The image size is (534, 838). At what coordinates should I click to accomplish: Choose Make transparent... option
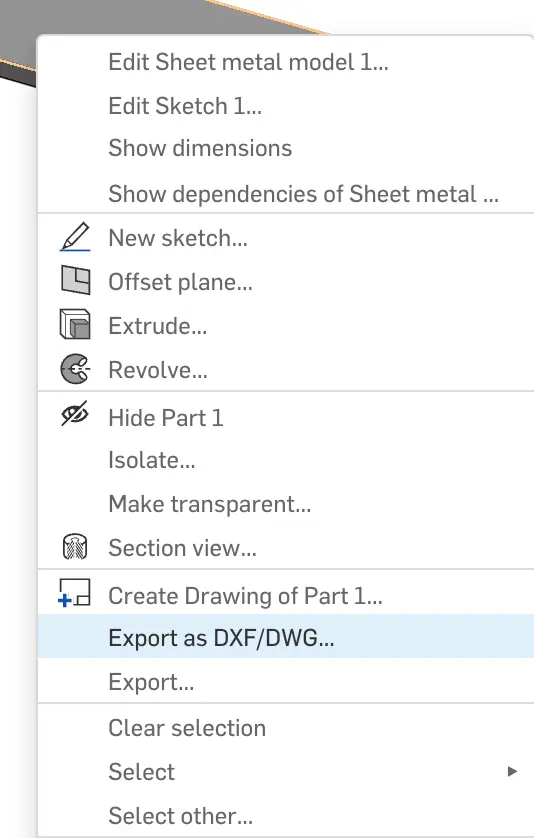click(x=286, y=503)
